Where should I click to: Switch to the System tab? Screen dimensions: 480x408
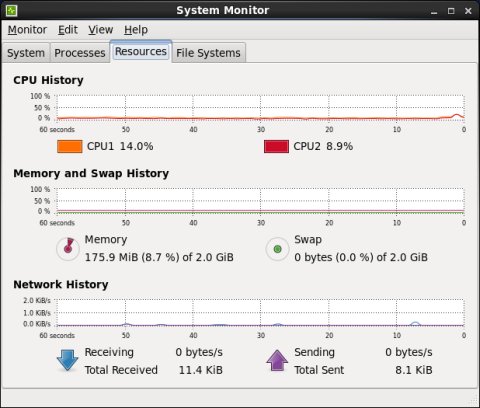point(26,53)
